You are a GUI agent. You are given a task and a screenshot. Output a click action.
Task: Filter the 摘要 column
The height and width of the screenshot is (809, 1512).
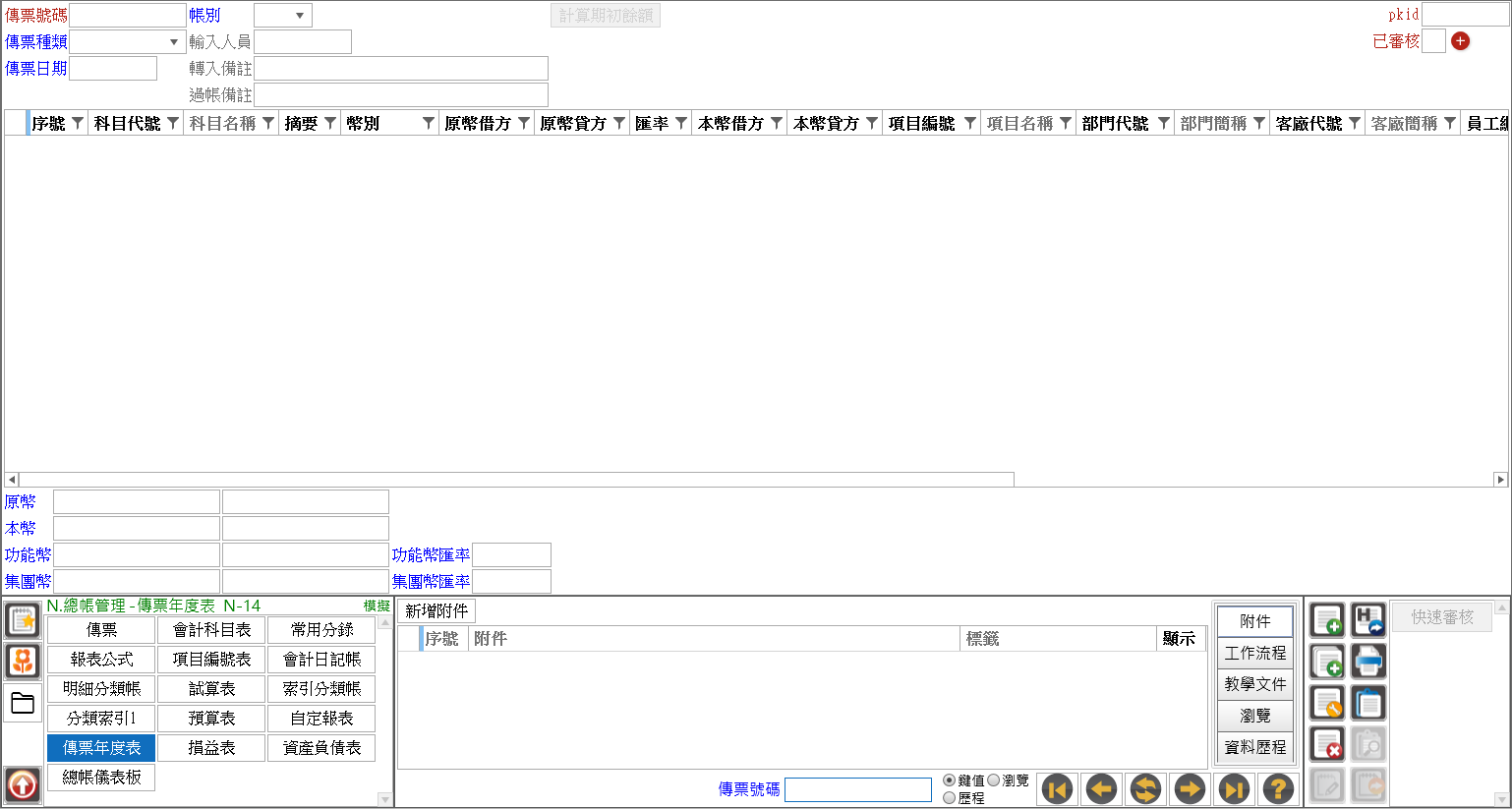pyautogui.click(x=330, y=123)
